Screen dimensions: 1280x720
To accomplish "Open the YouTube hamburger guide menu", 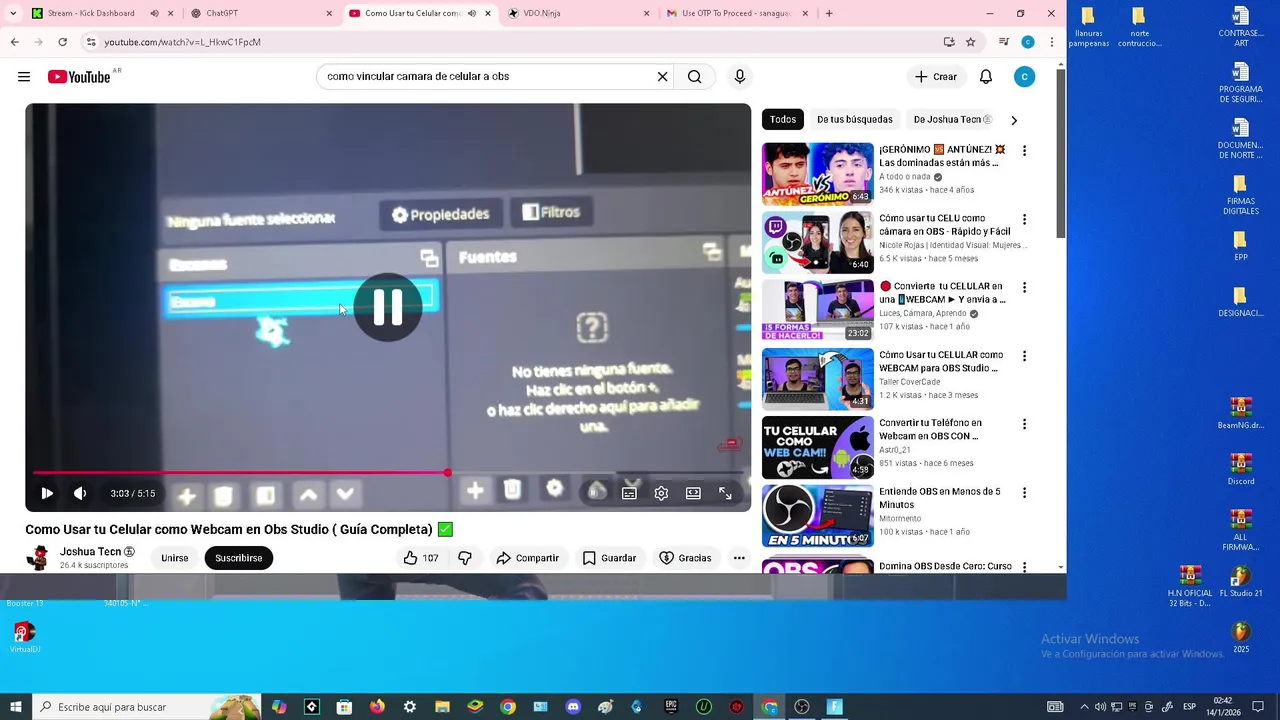I will click(24, 77).
